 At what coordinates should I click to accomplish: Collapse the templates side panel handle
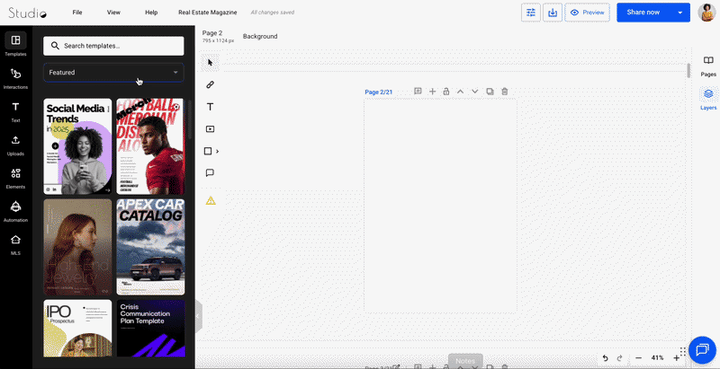pyautogui.click(x=198, y=316)
